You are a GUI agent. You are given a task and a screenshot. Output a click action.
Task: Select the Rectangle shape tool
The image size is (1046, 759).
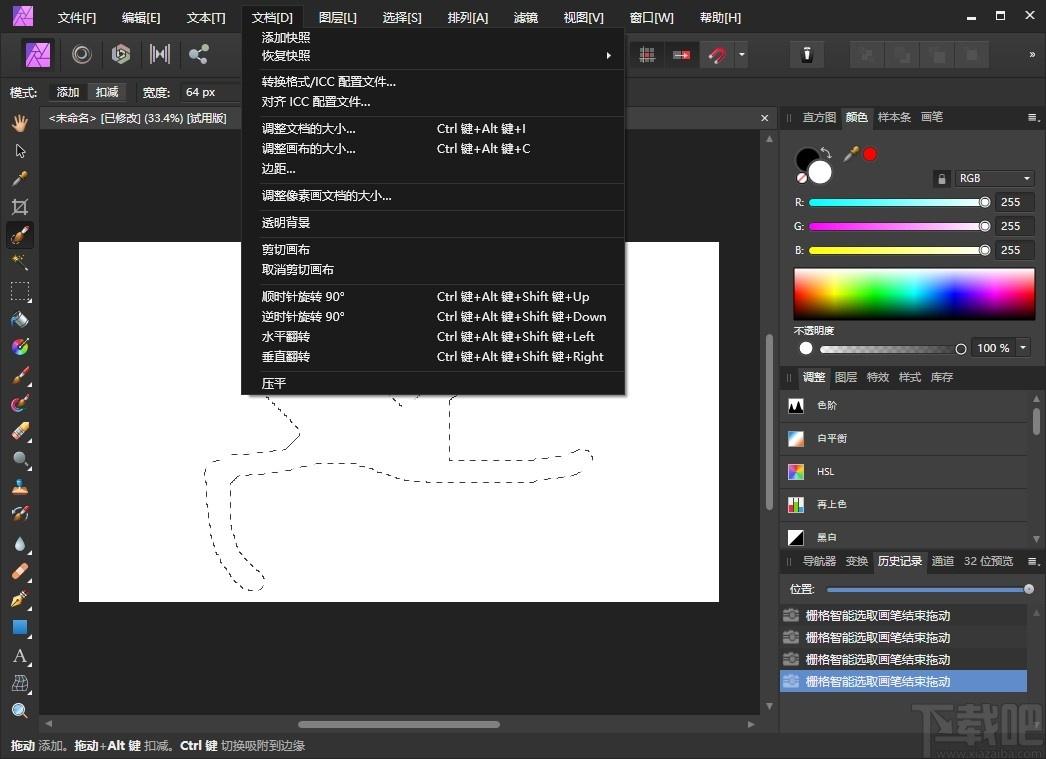click(x=20, y=627)
